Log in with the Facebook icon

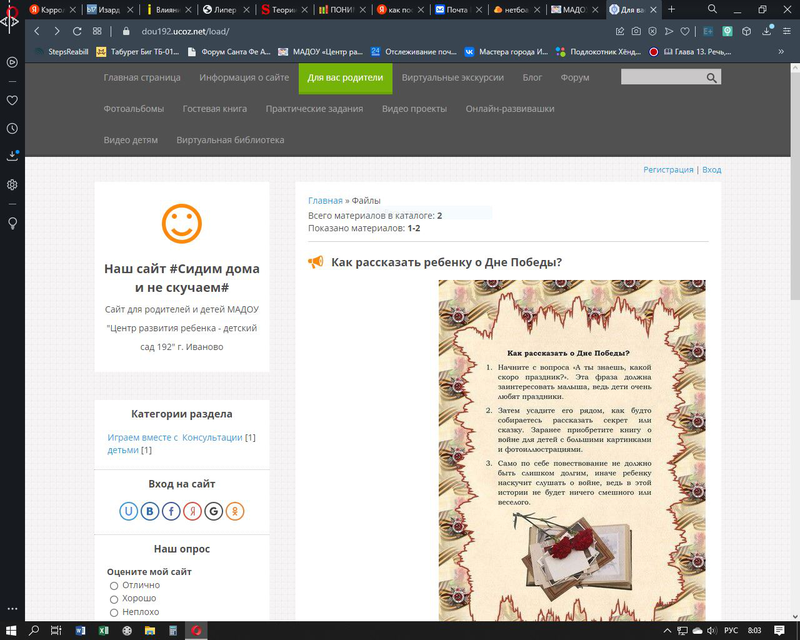click(171, 512)
